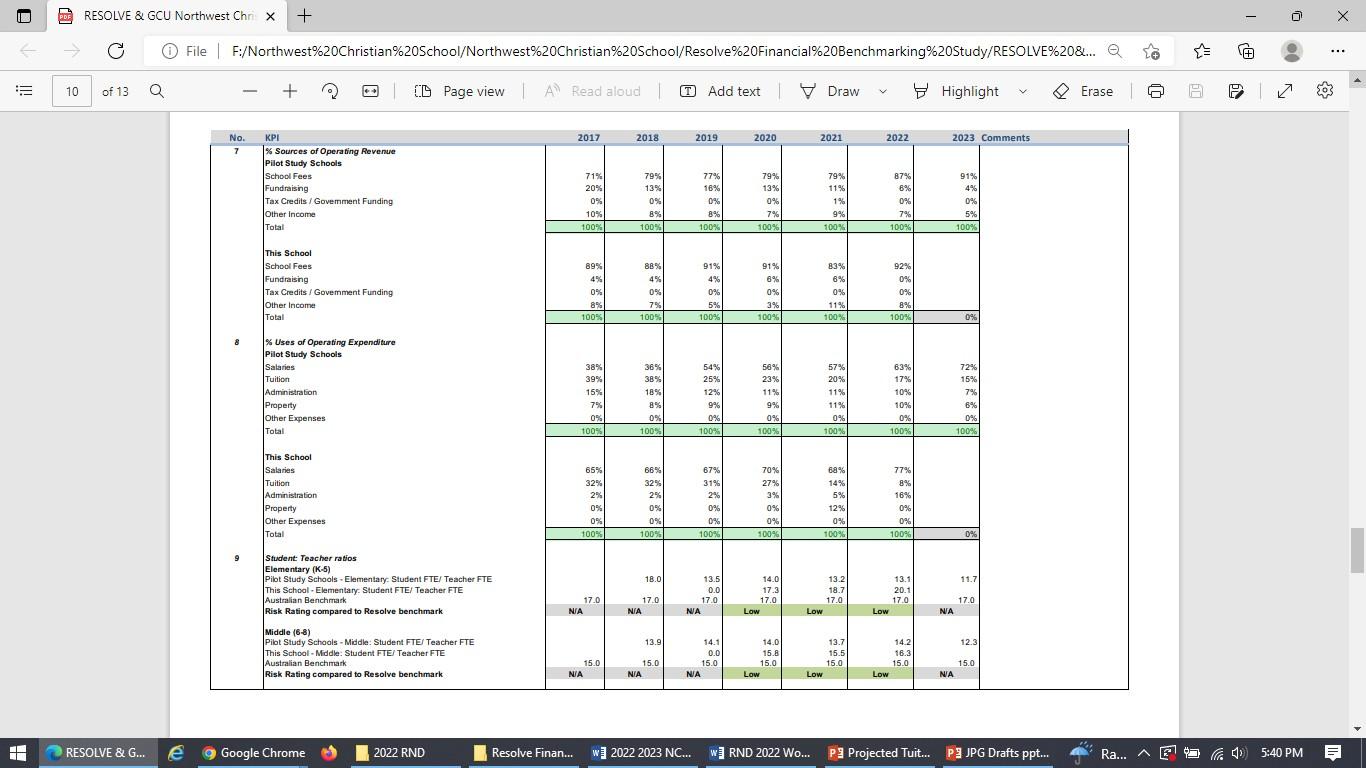Viewport: 1366px width, 768px height.
Task: Open the network status icon
Action: pyautogui.click(x=1216, y=753)
